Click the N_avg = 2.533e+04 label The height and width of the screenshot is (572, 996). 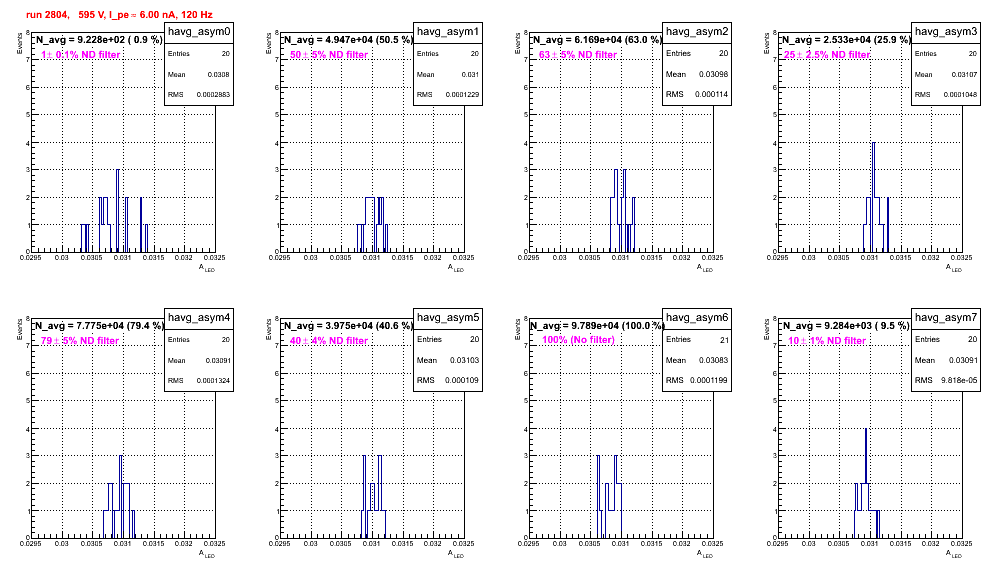pos(845,40)
